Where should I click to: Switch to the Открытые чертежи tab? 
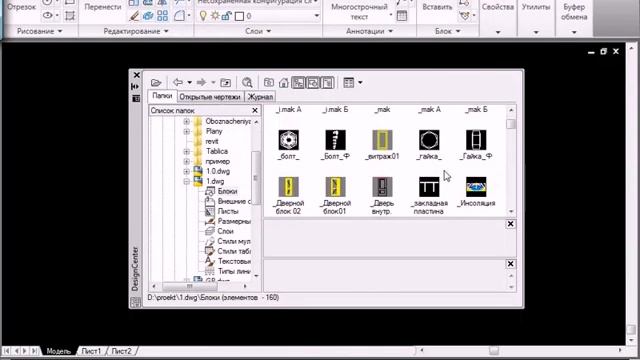210,97
